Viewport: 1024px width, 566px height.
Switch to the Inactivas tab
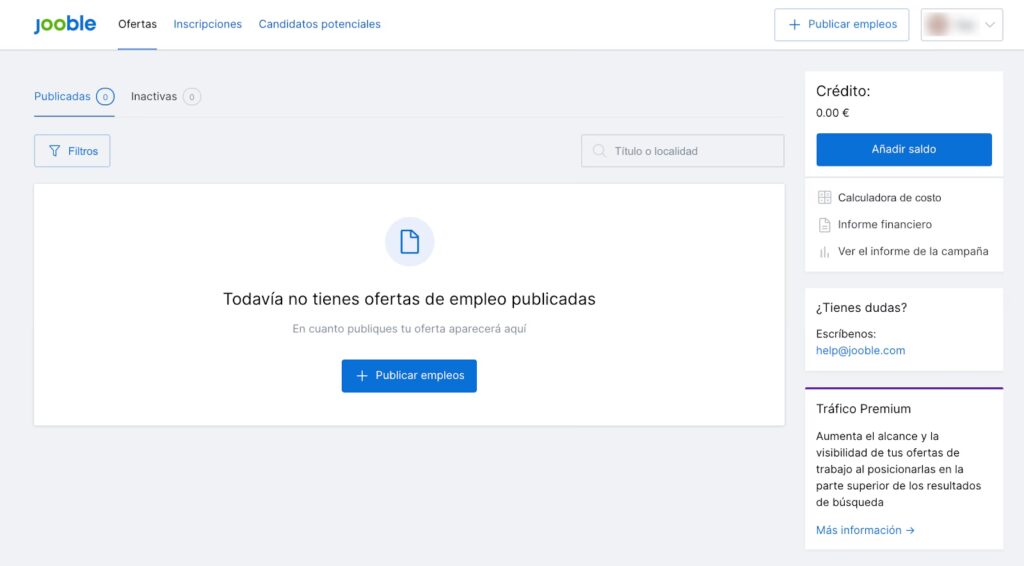(154, 97)
